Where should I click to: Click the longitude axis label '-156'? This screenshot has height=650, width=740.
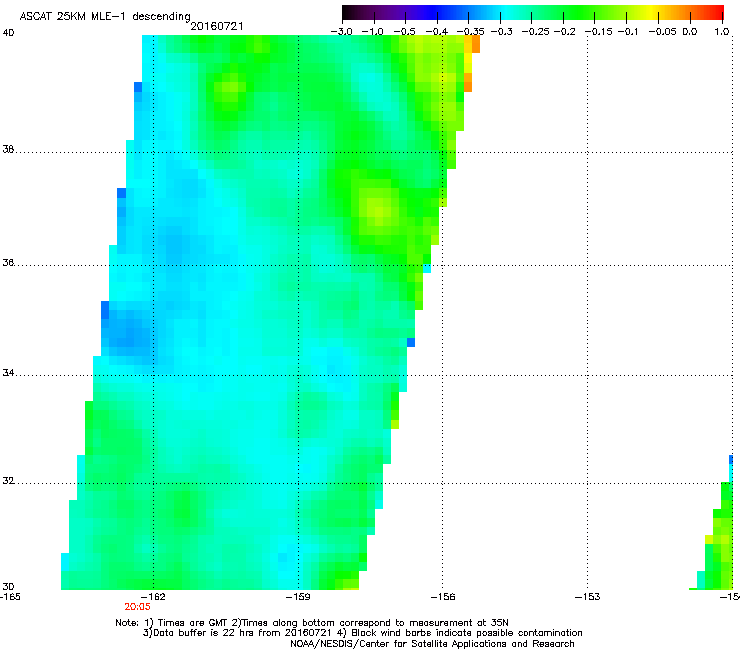[x=444, y=597]
